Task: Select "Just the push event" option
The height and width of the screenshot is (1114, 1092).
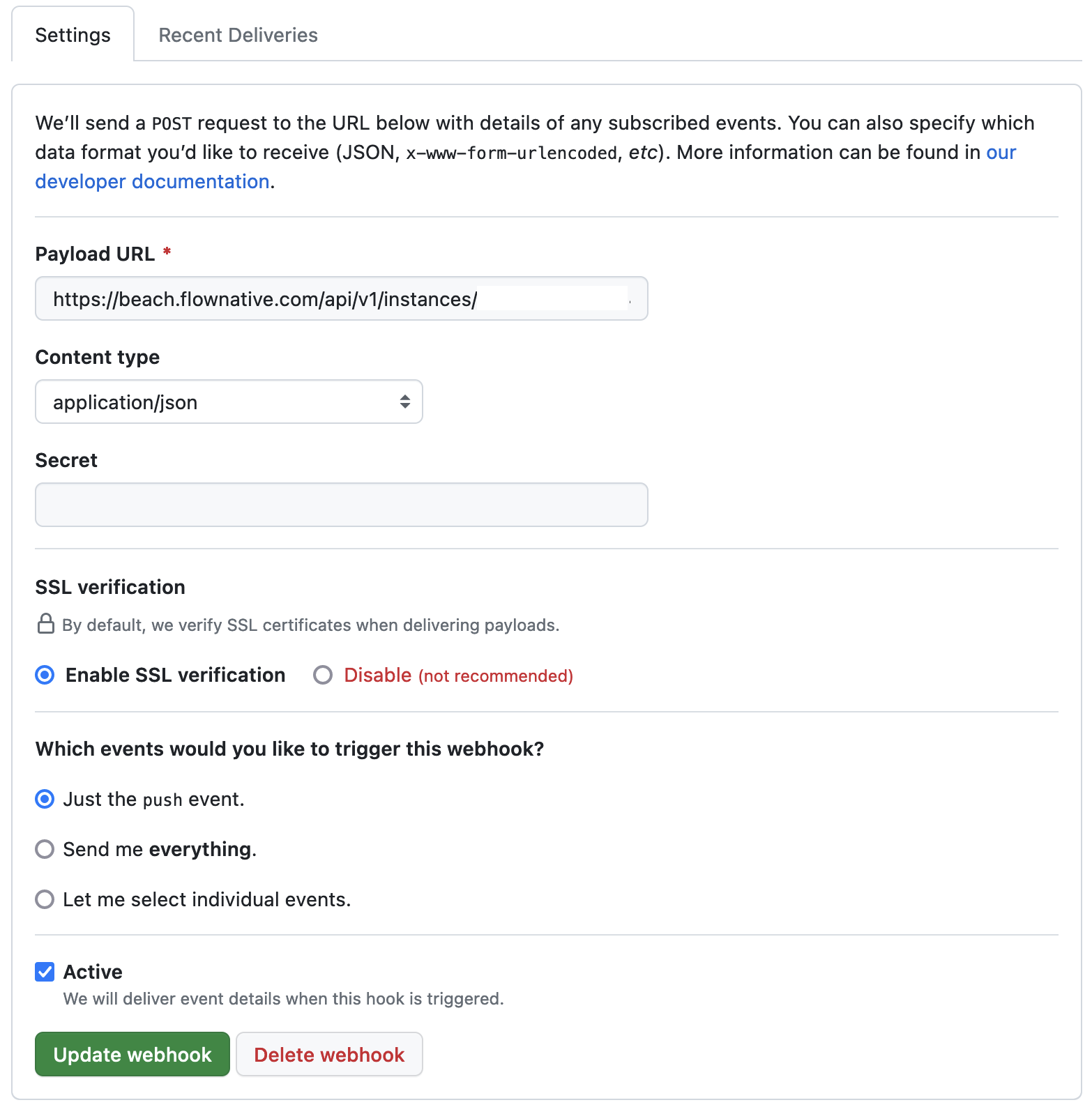Action: point(45,799)
